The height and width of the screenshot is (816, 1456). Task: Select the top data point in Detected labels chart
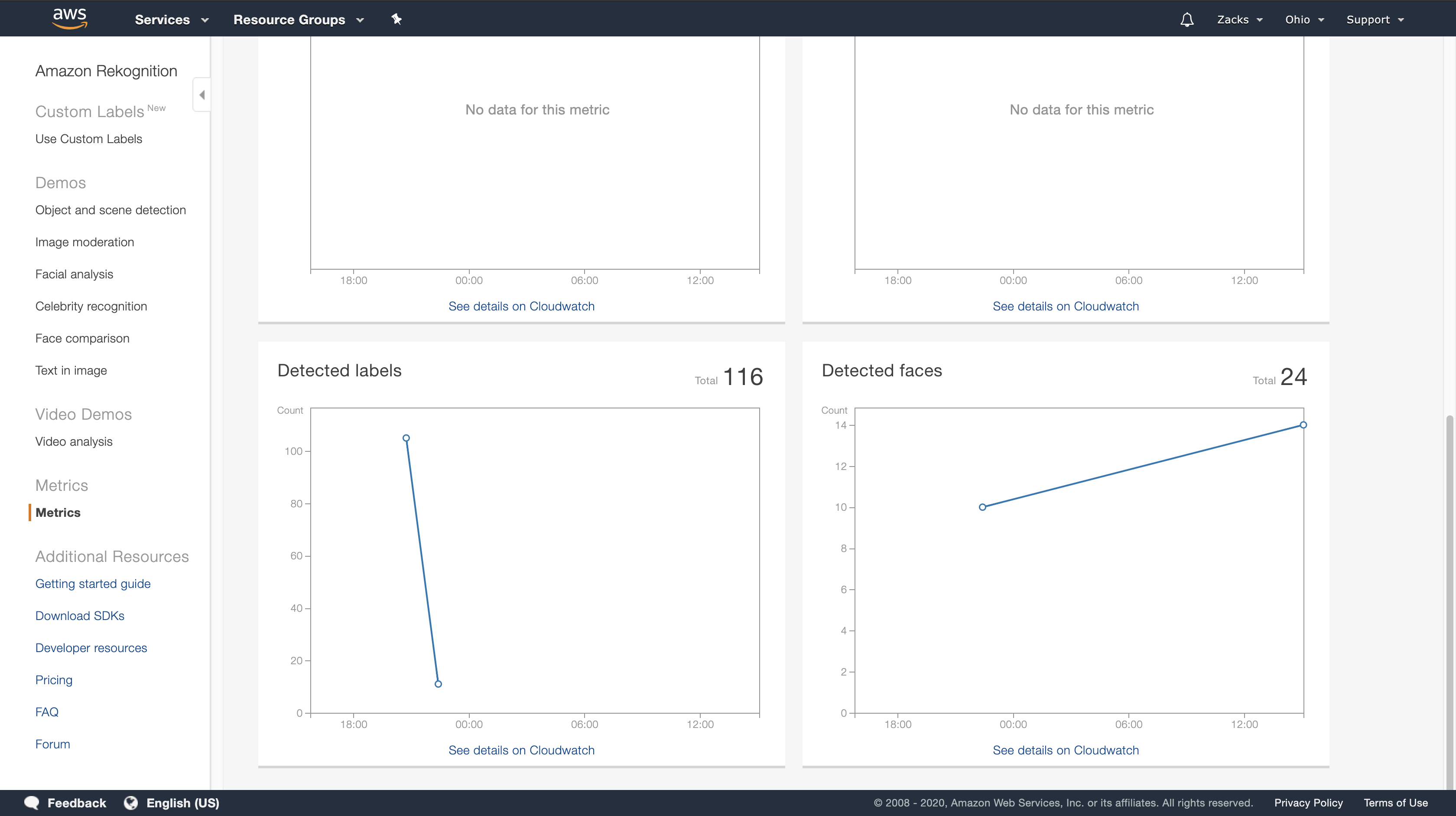tap(406, 438)
